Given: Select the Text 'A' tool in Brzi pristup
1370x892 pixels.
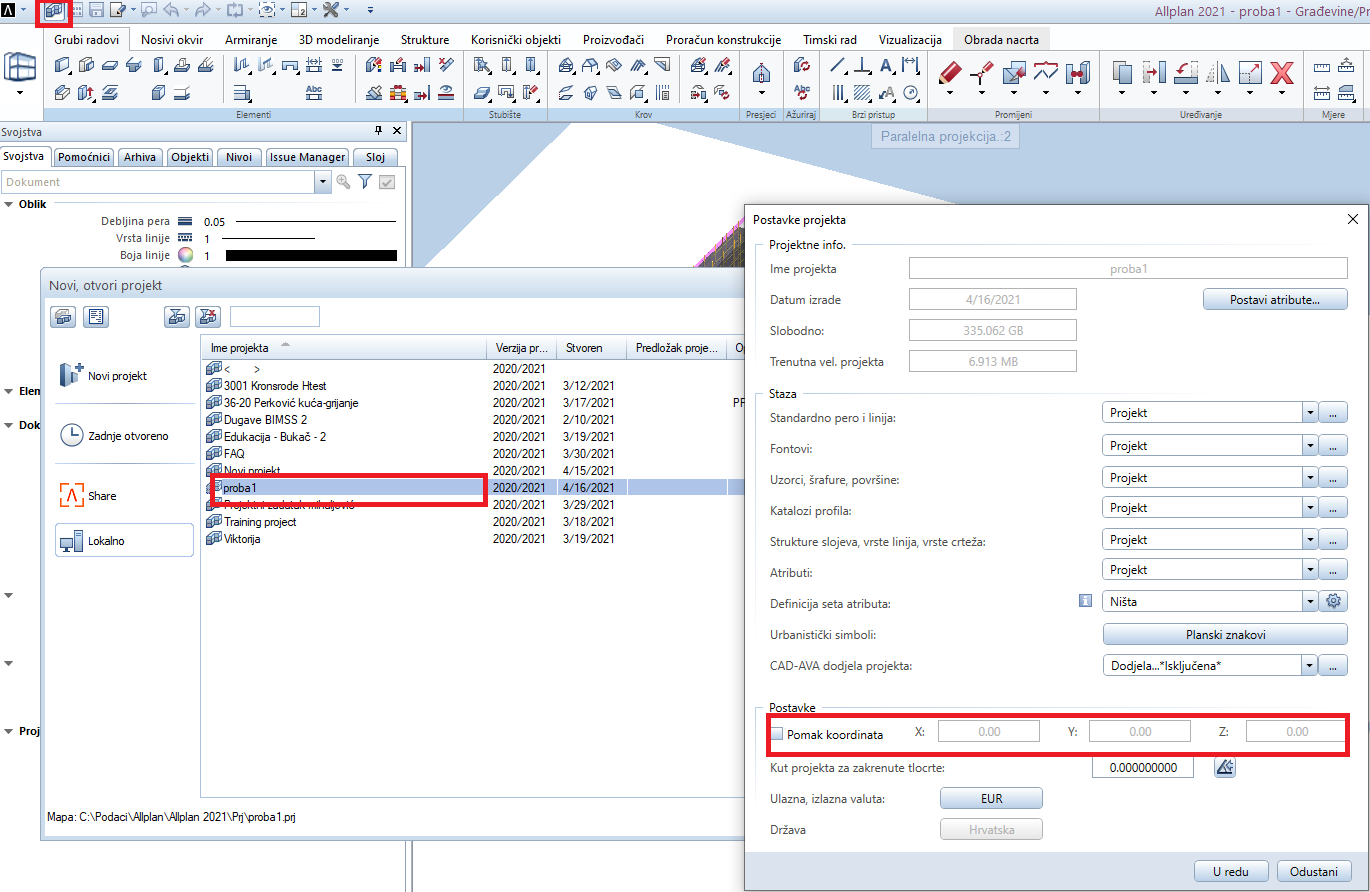Looking at the screenshot, I should tap(887, 66).
